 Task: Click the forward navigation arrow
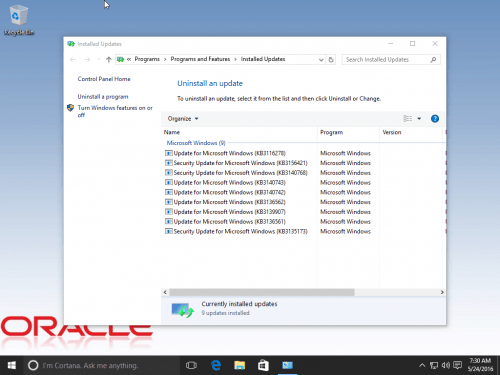point(87,59)
